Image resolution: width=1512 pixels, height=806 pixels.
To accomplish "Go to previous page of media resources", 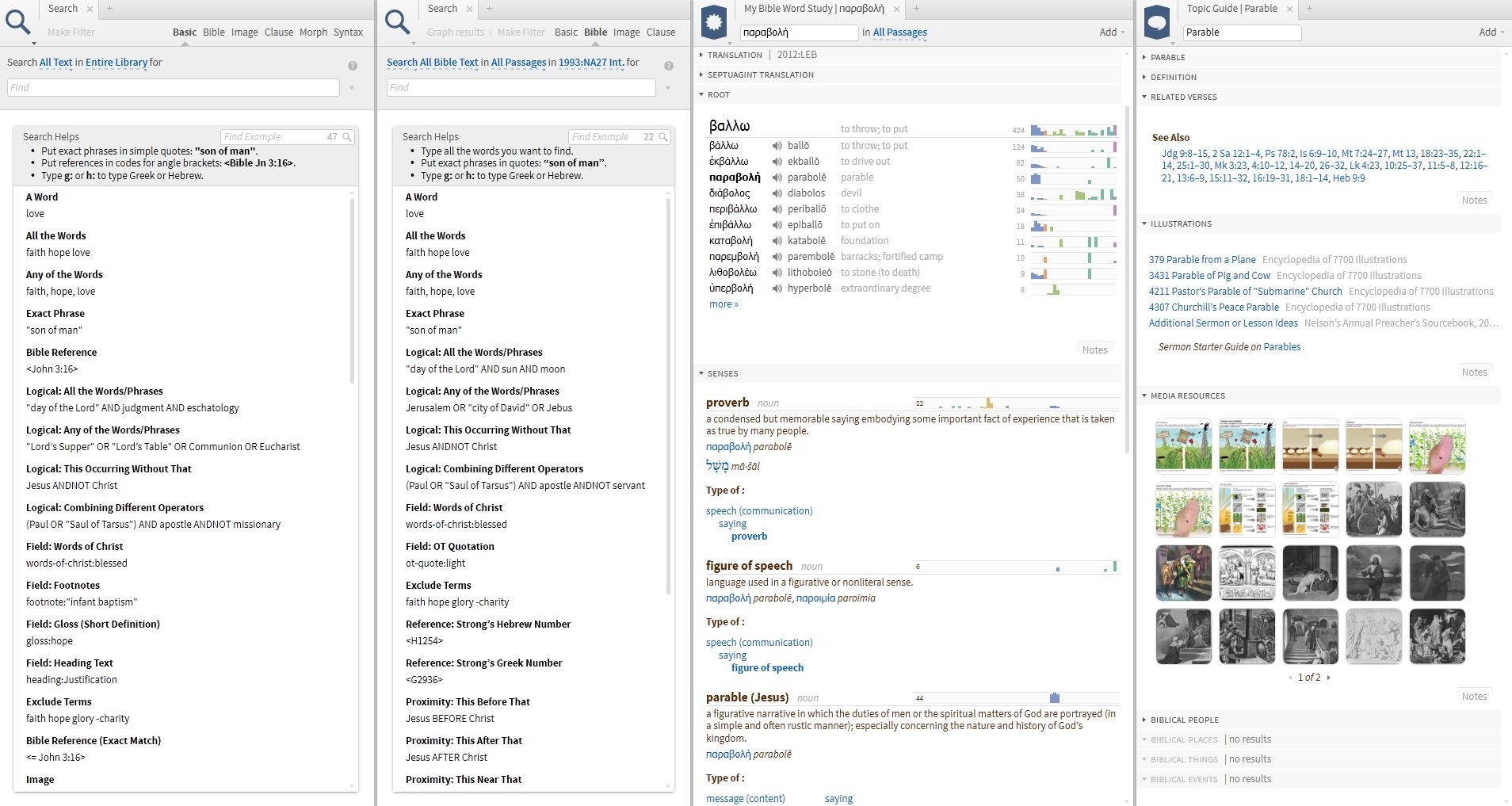I will [1290, 678].
